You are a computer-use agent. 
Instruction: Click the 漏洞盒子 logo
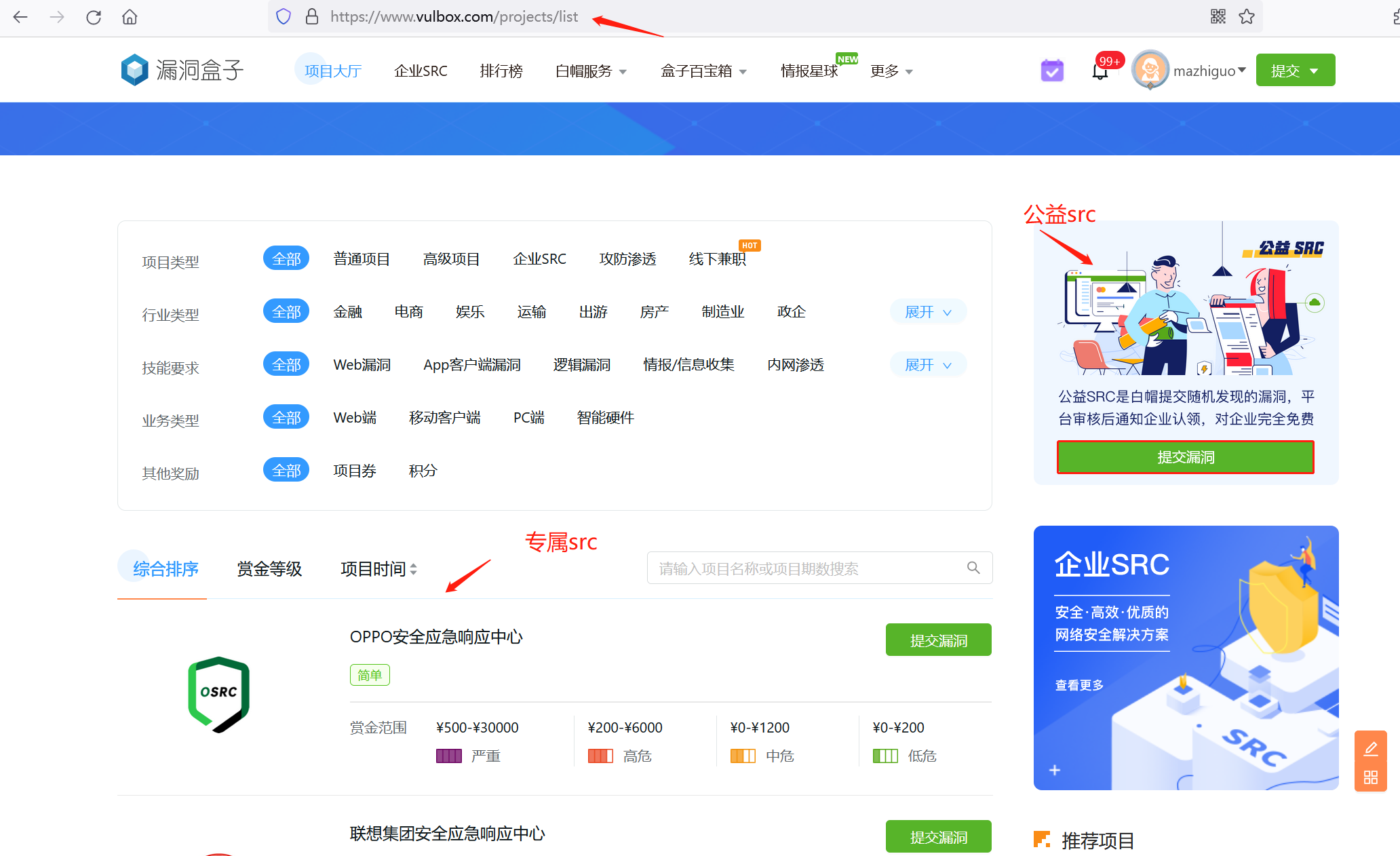point(182,70)
